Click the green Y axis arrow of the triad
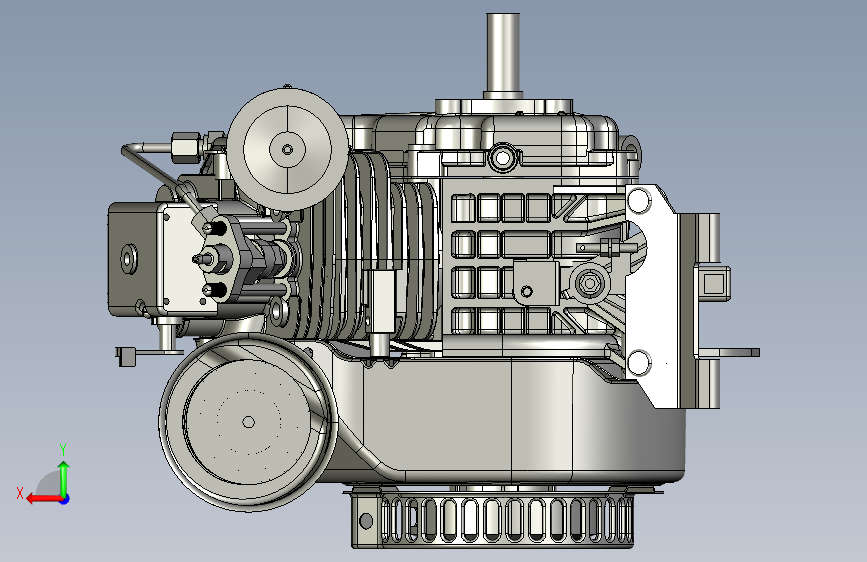The width and height of the screenshot is (867, 562). (x=64, y=478)
